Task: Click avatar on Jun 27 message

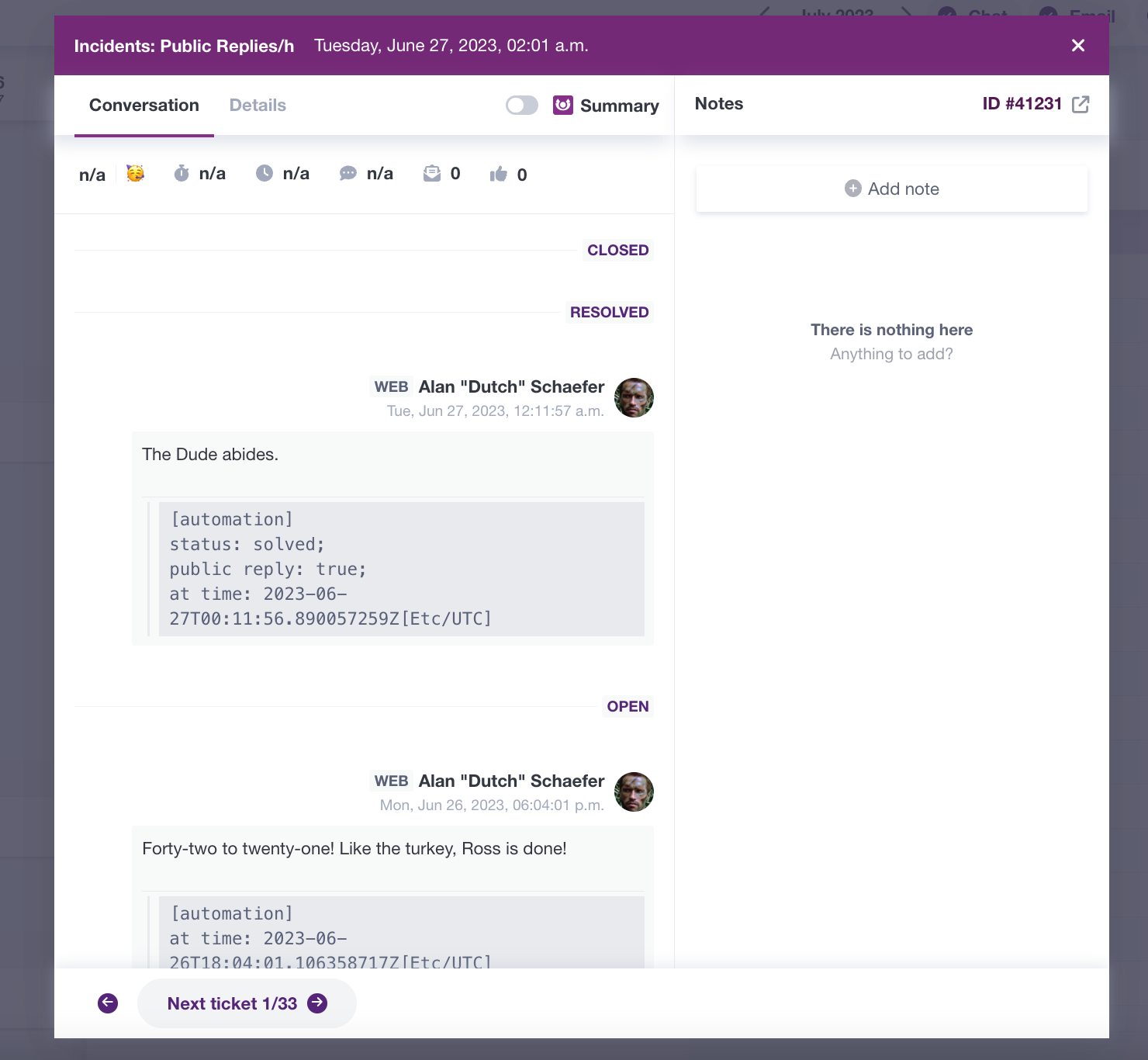Action: (x=634, y=397)
